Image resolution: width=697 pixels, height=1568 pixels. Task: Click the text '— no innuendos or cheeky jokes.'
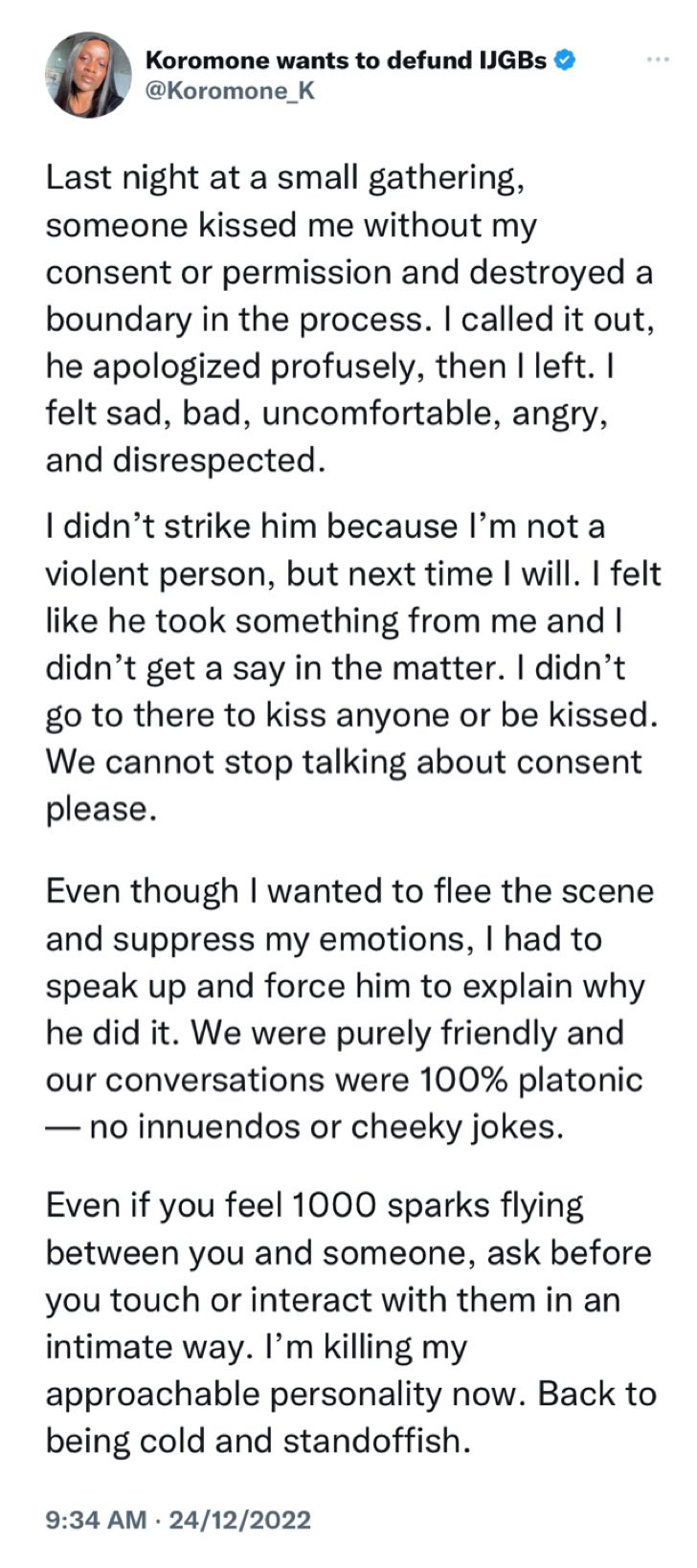pos(304,1127)
